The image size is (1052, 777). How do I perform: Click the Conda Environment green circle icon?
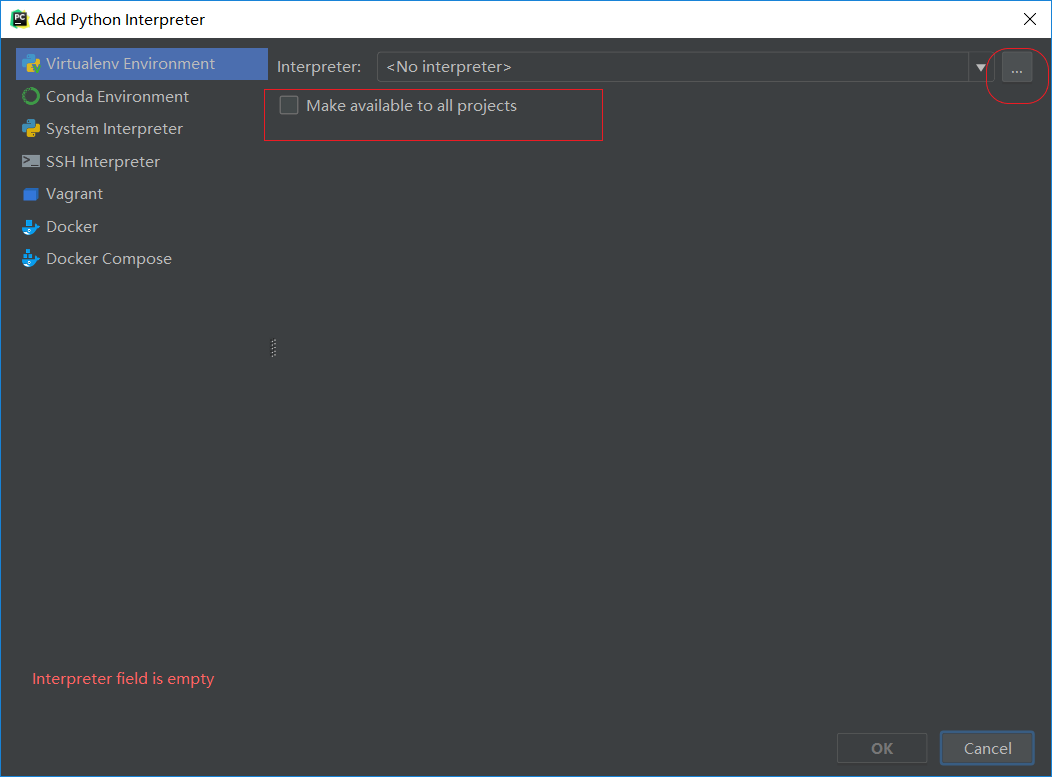pos(31,97)
